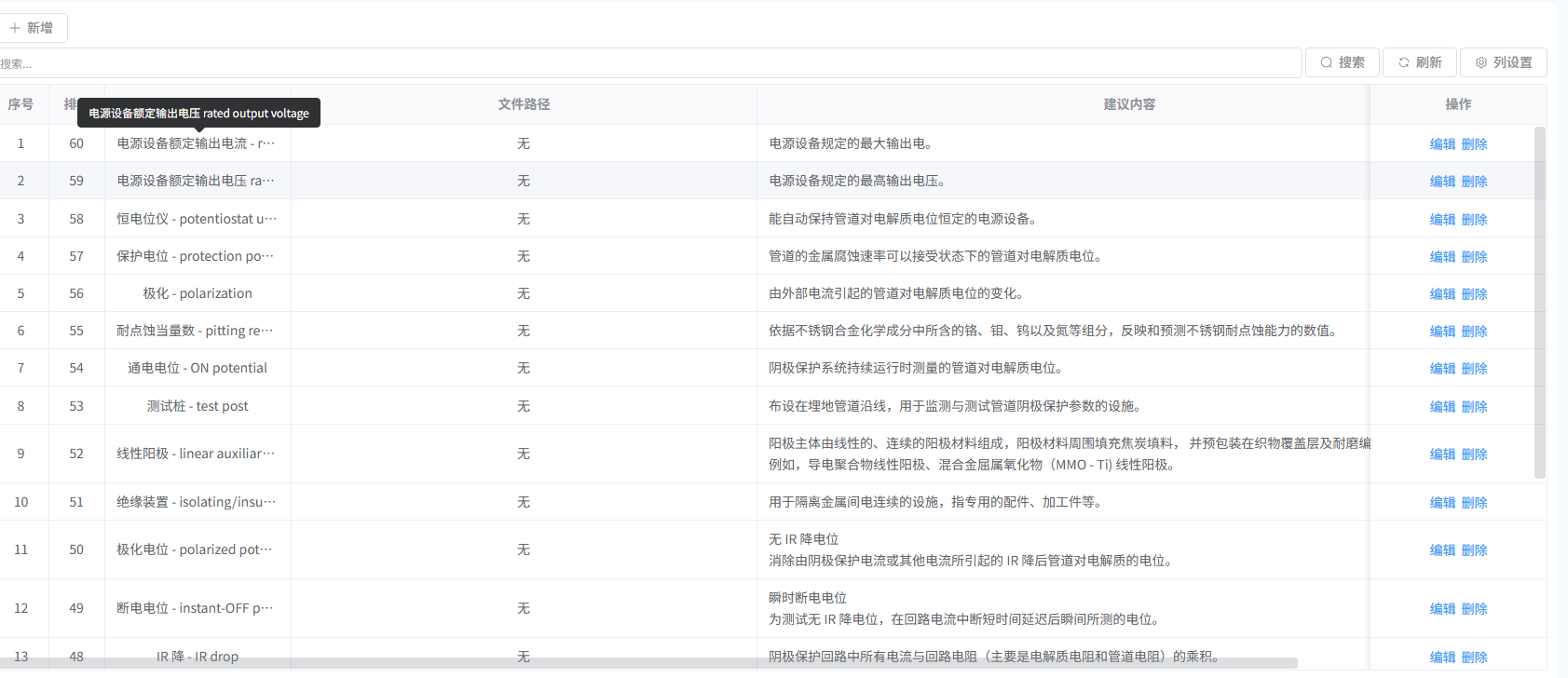Viewport: 1568px width, 678px height.
Task: Click 删除 for row 保护电位 protection
Action: pos(1474,257)
